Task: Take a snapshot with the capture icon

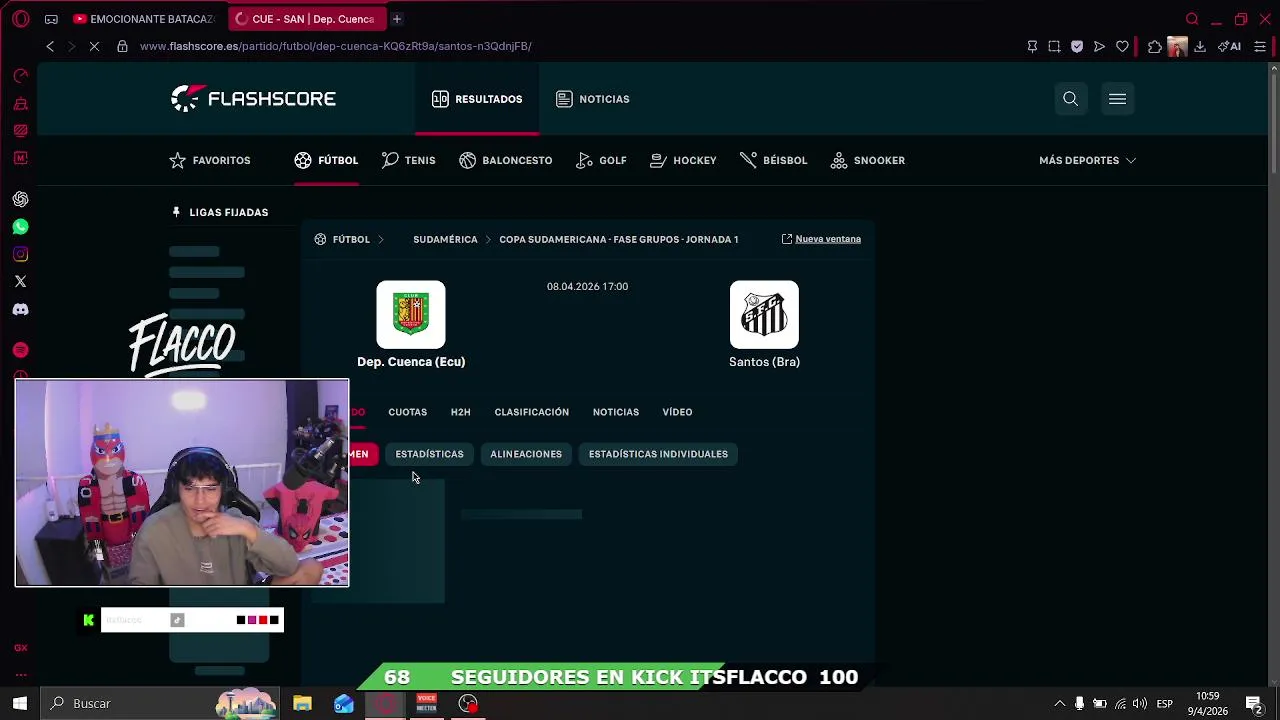Action: coord(1054,46)
